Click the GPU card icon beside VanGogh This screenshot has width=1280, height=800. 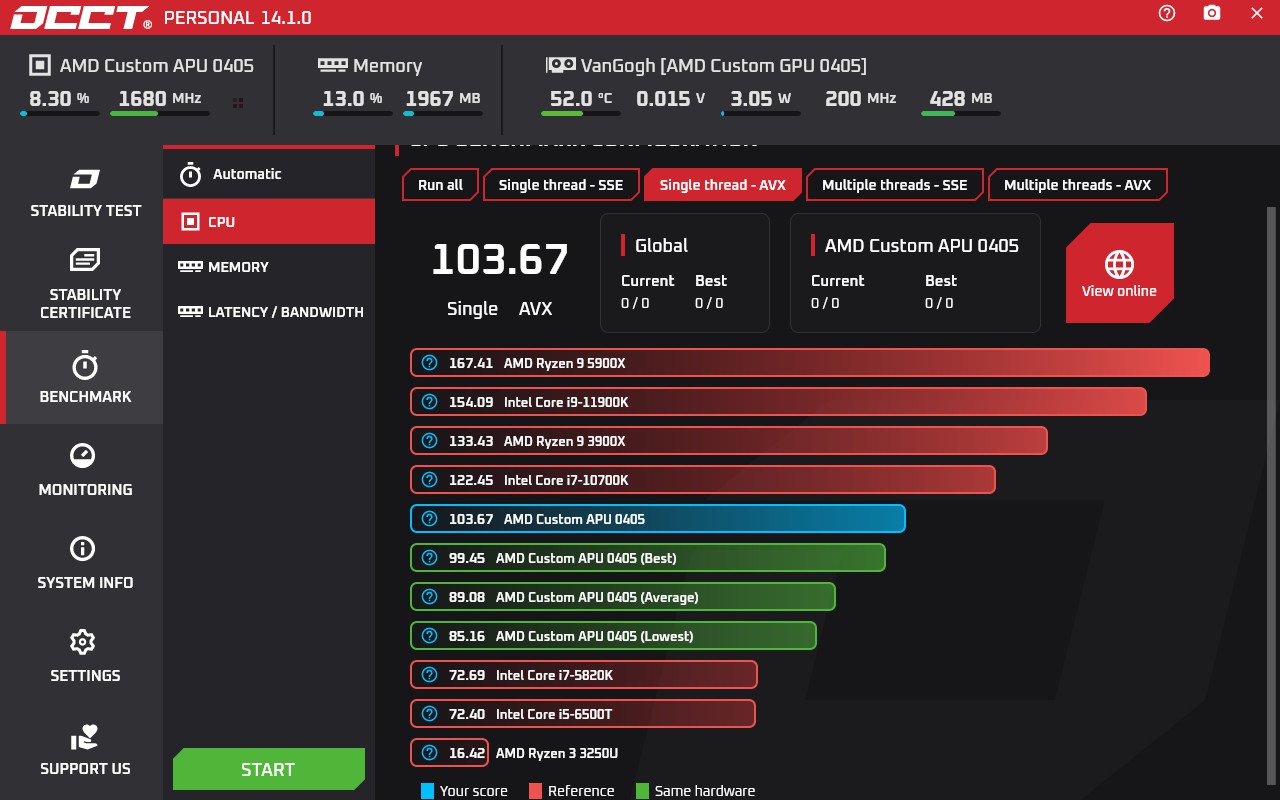point(560,65)
